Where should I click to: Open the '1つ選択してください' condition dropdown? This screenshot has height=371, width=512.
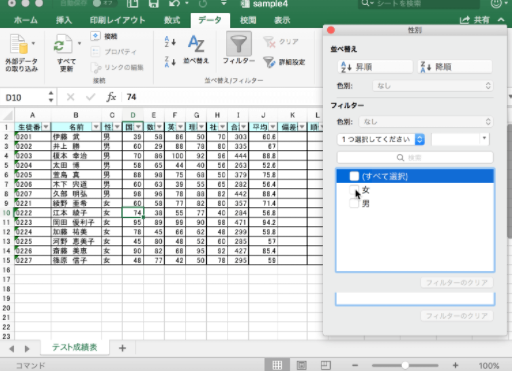(x=381, y=139)
